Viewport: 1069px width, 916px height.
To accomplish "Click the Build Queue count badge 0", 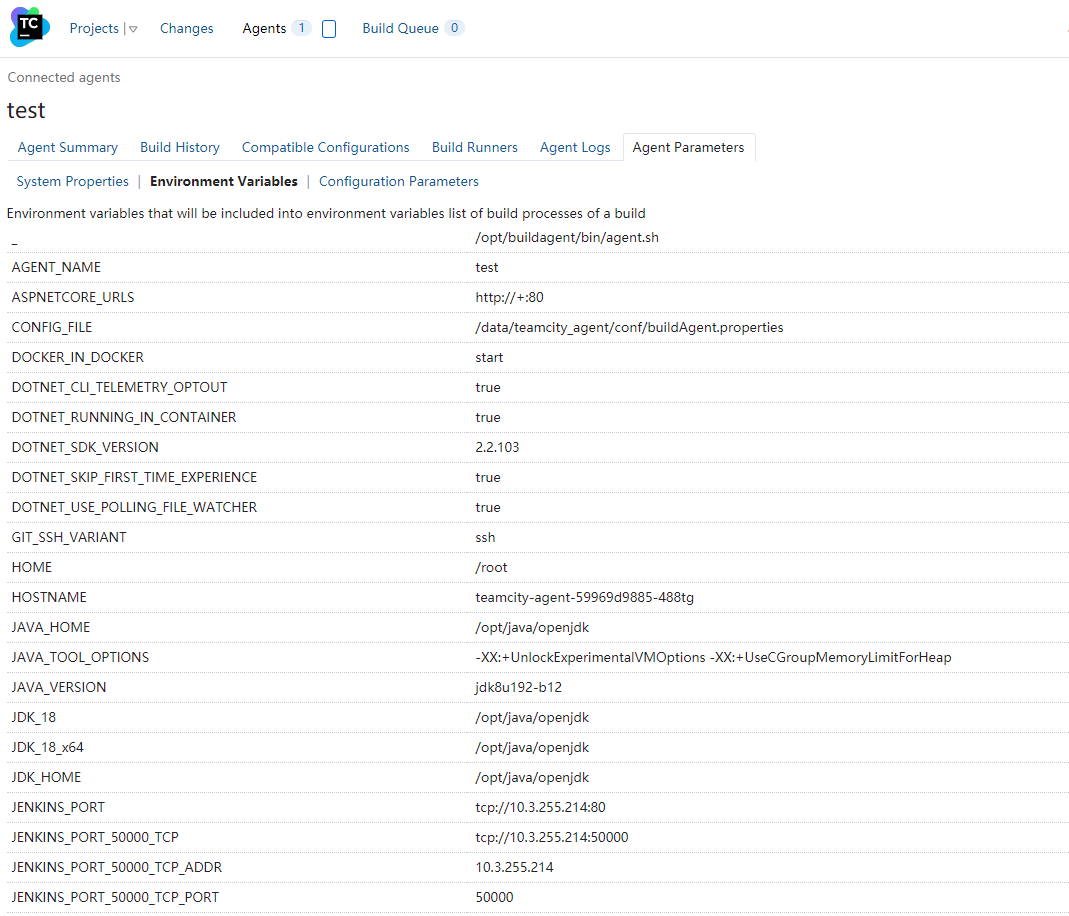I will pyautogui.click(x=454, y=28).
